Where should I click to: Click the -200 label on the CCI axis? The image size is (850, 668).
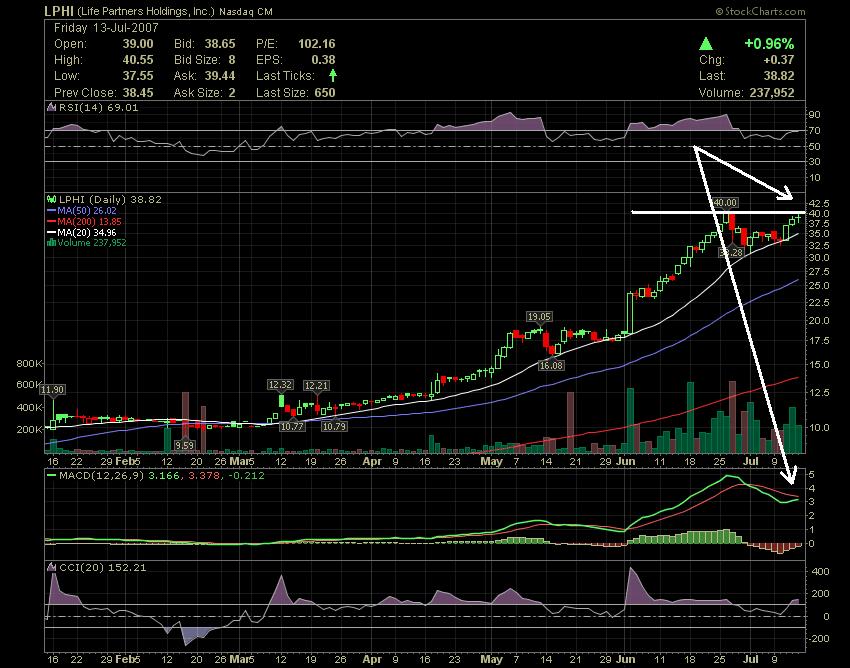coord(819,639)
